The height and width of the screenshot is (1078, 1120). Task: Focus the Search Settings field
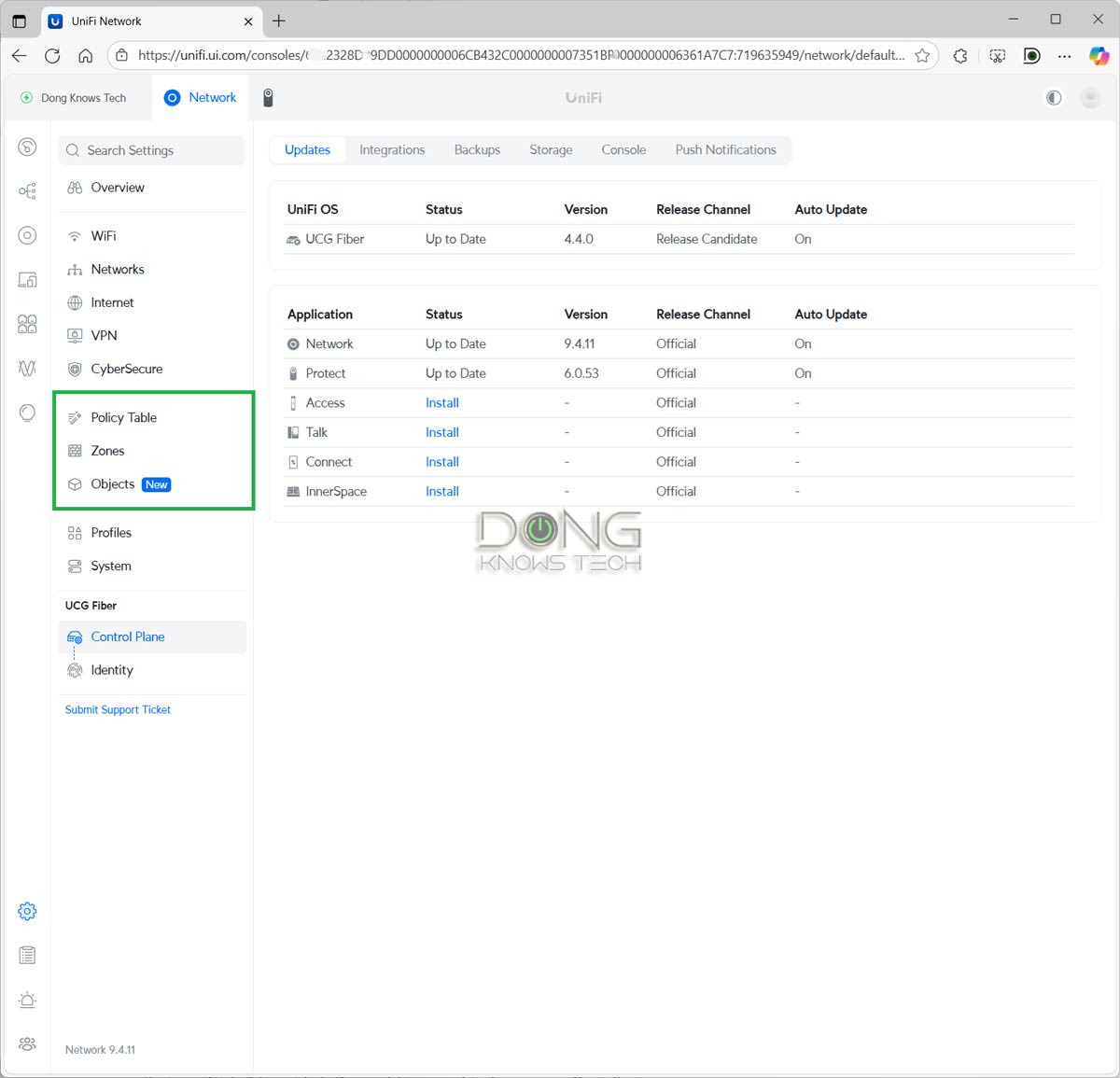click(152, 150)
